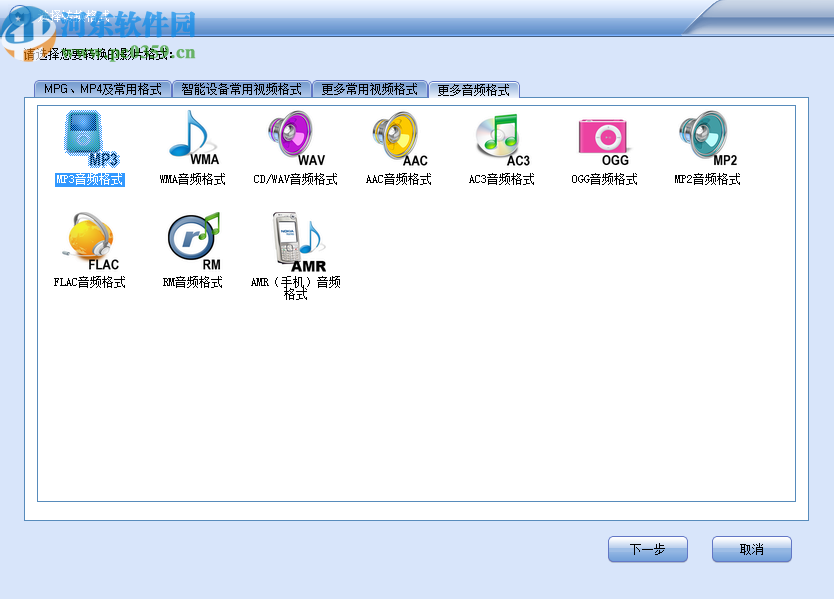Select the OGG audio format
The height and width of the screenshot is (599, 834).
pyautogui.click(x=602, y=135)
